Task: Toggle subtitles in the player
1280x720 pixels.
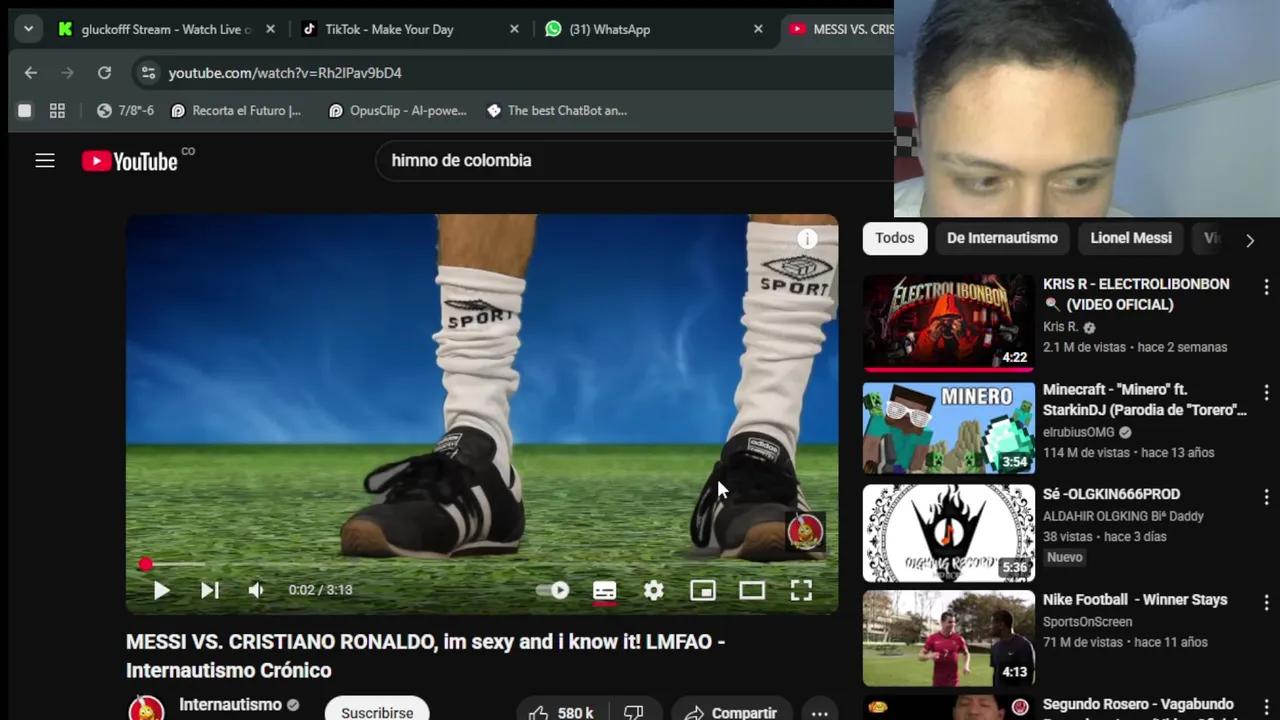Action: (x=604, y=590)
